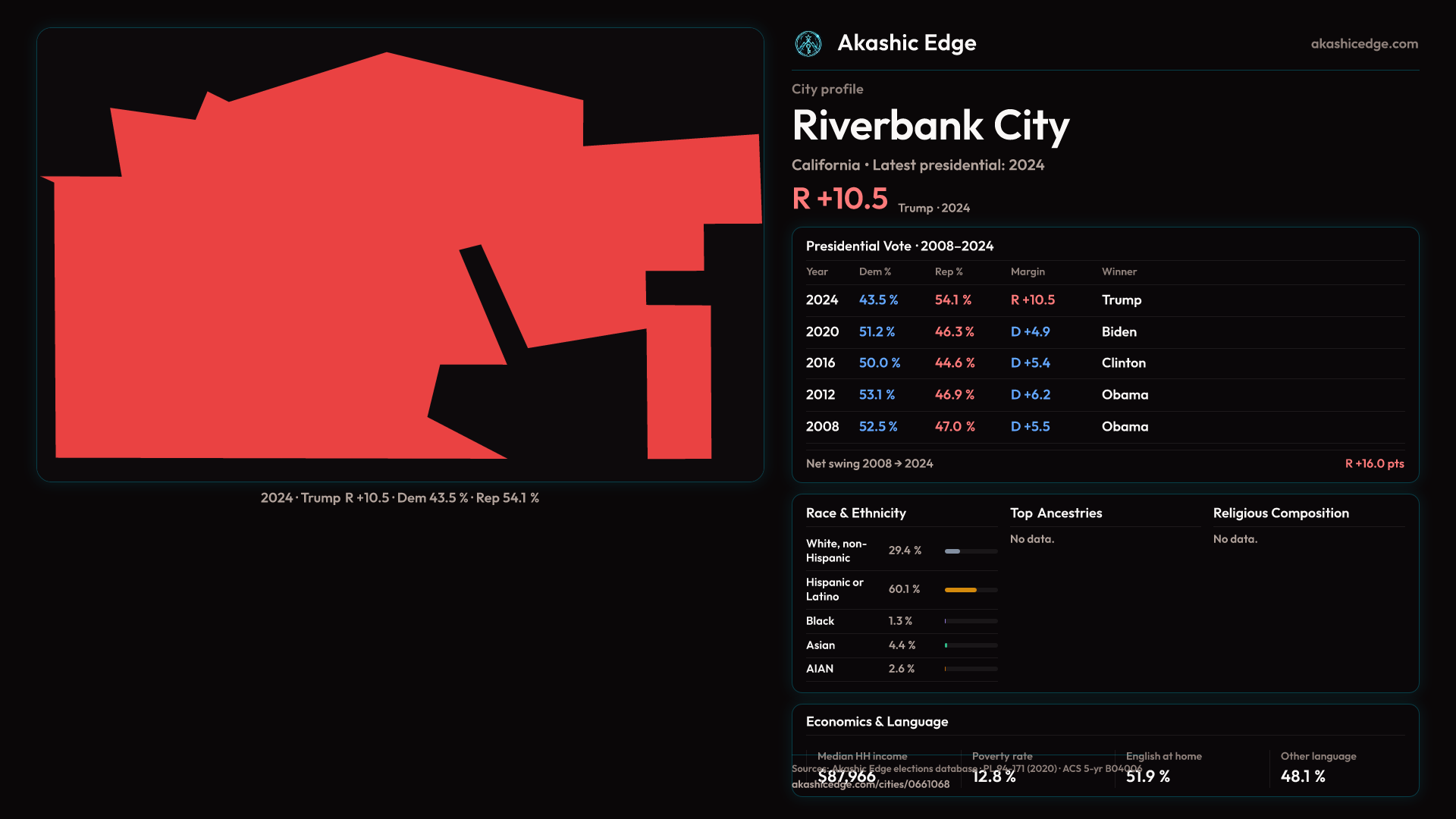Click the Akashic Edge logo icon

pos(808,44)
